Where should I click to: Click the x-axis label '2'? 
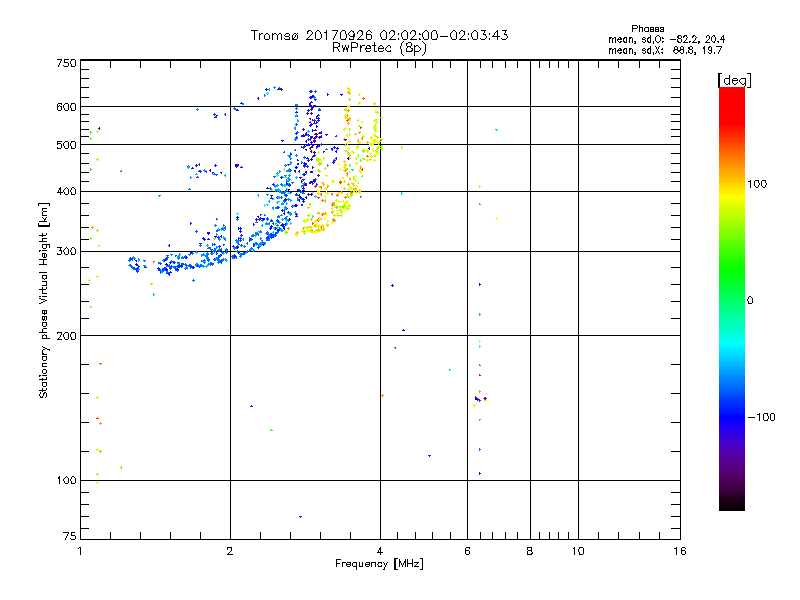coord(230,551)
